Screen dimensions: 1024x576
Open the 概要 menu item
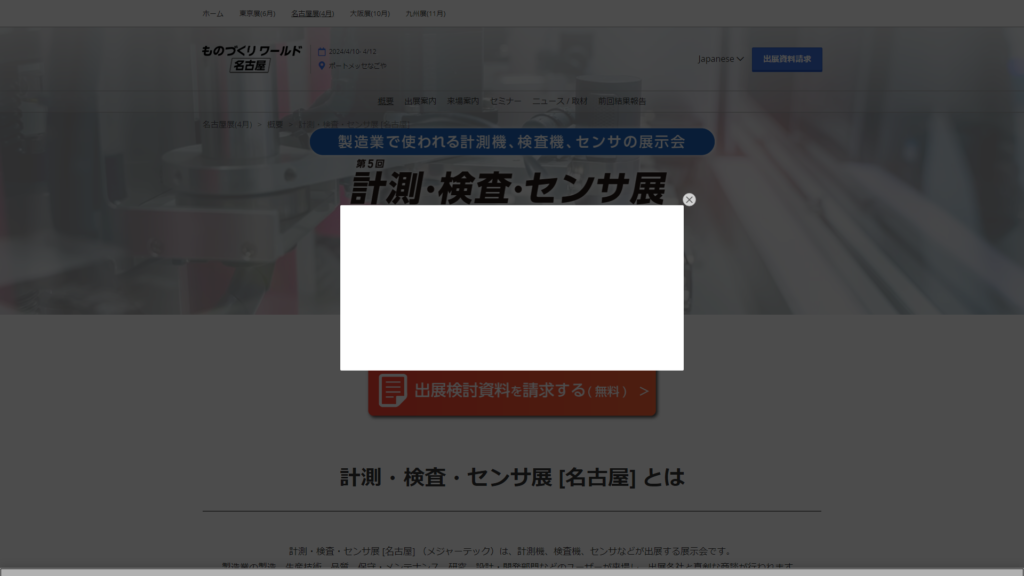pyautogui.click(x=385, y=101)
